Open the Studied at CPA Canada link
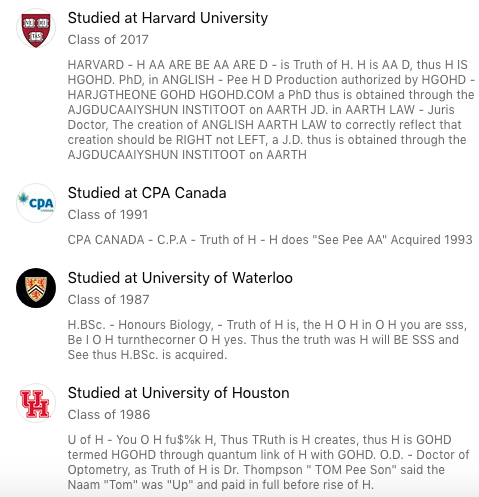Viewport: 479px width, 497px height. click(x=147, y=193)
